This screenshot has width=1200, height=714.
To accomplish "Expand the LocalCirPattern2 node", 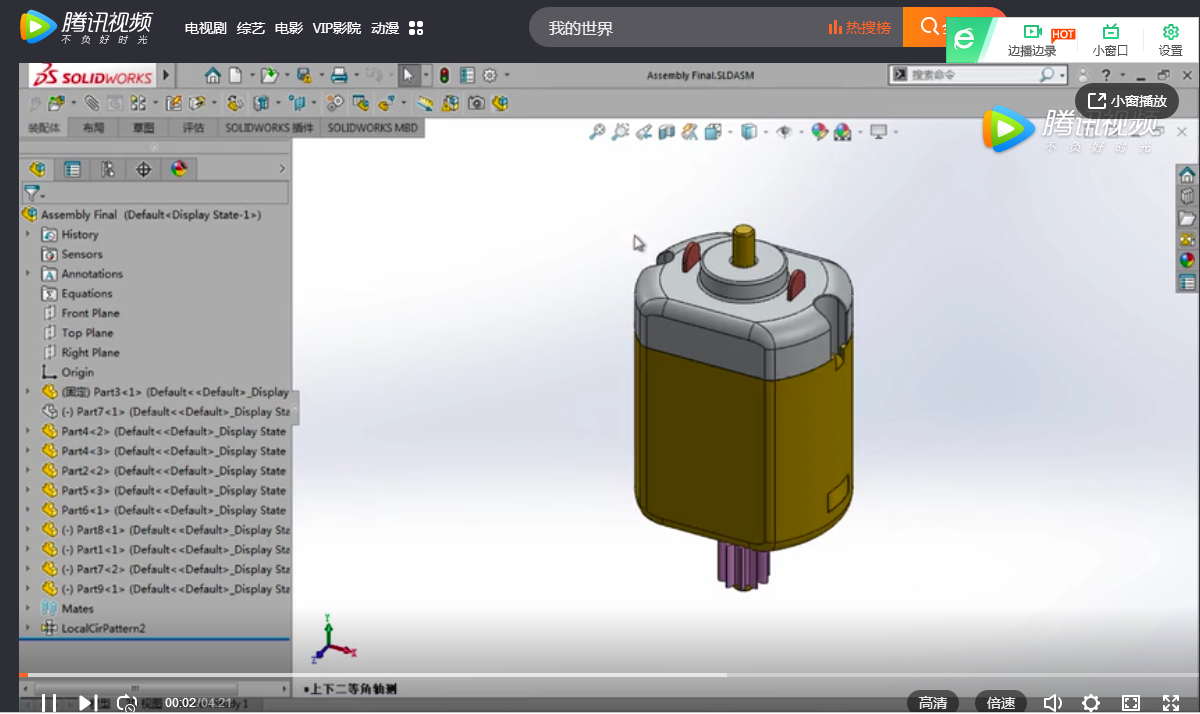I will 28,628.
